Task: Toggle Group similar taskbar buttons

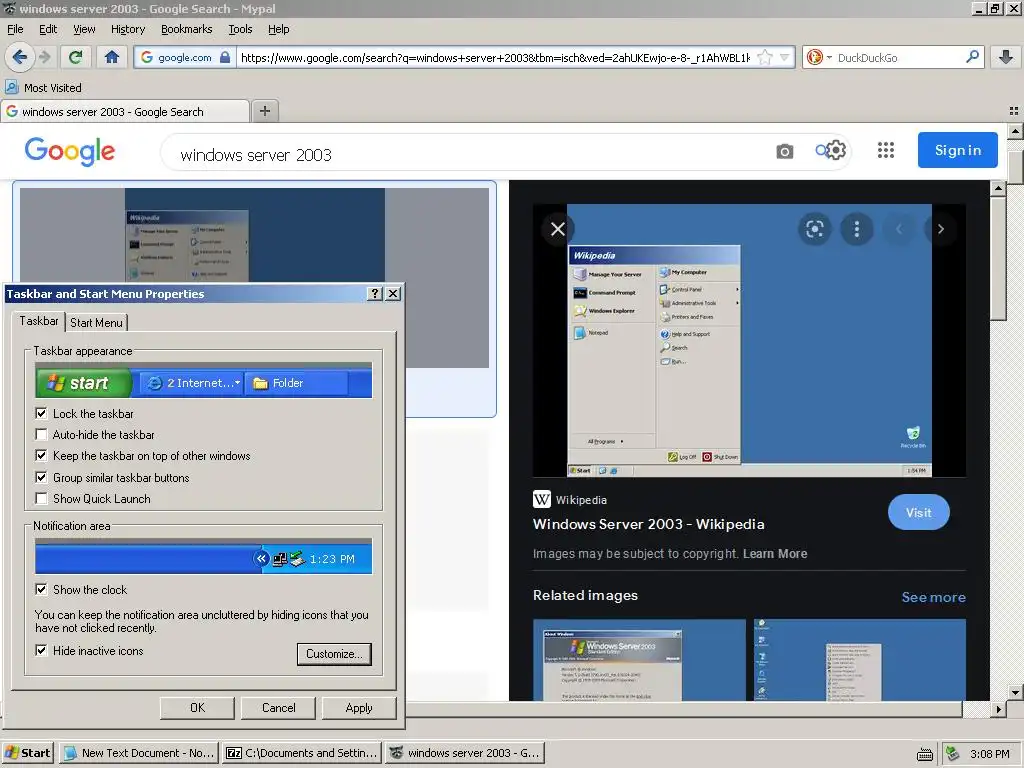Action: point(41,477)
